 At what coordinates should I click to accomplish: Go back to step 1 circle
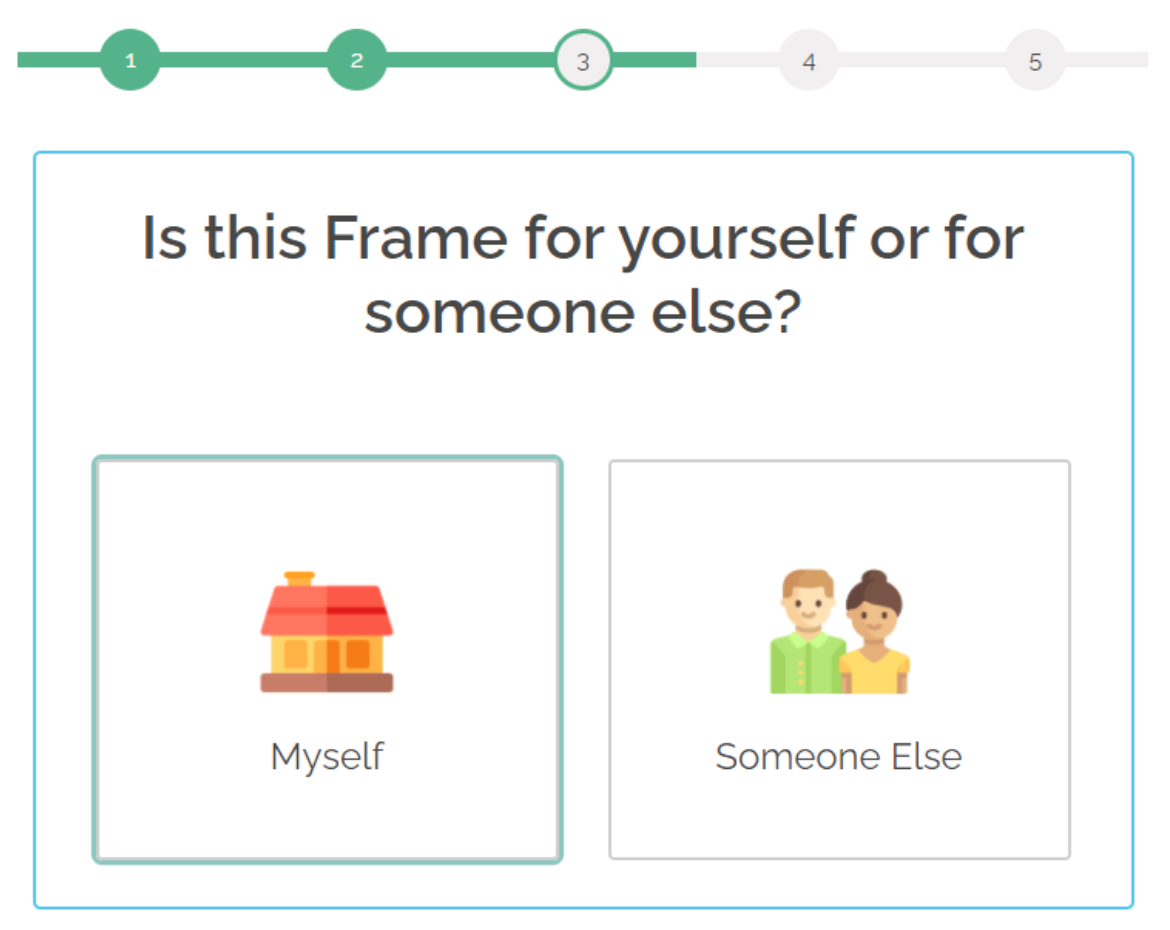click(130, 60)
